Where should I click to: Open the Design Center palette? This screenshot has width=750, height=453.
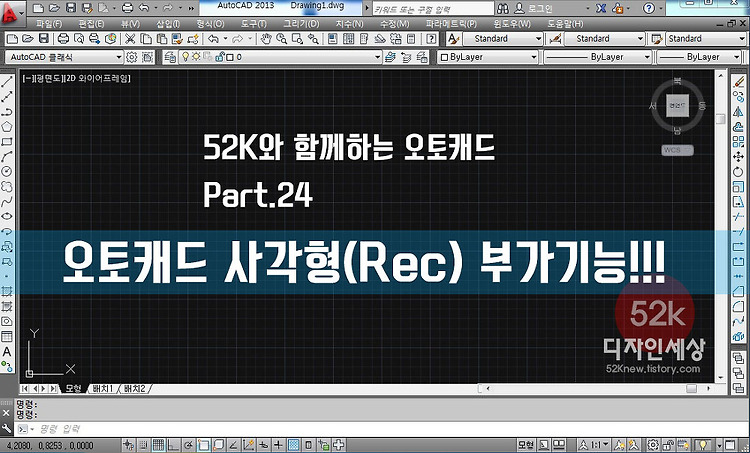click(x=348, y=39)
